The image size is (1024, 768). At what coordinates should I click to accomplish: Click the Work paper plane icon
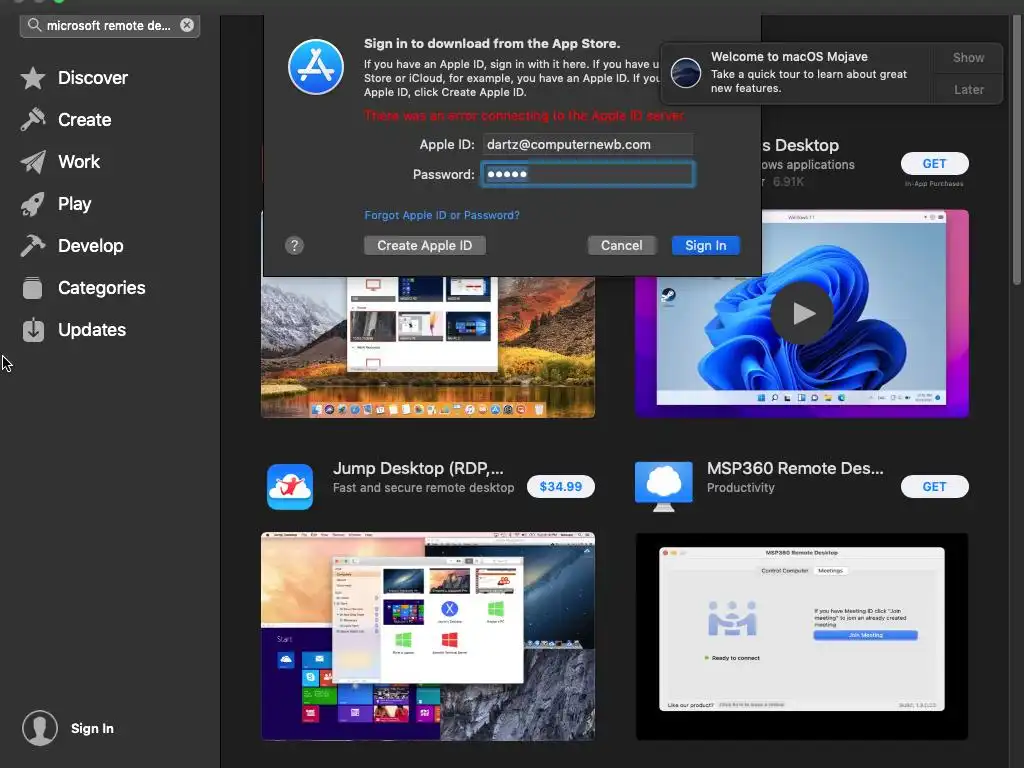(x=33, y=162)
